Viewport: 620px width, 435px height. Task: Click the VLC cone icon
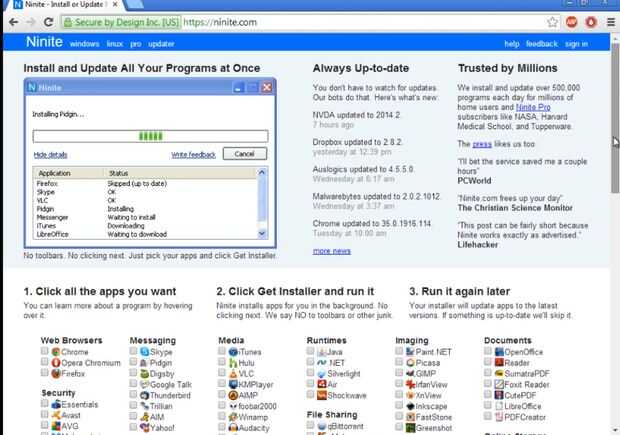pyautogui.click(x=233, y=373)
